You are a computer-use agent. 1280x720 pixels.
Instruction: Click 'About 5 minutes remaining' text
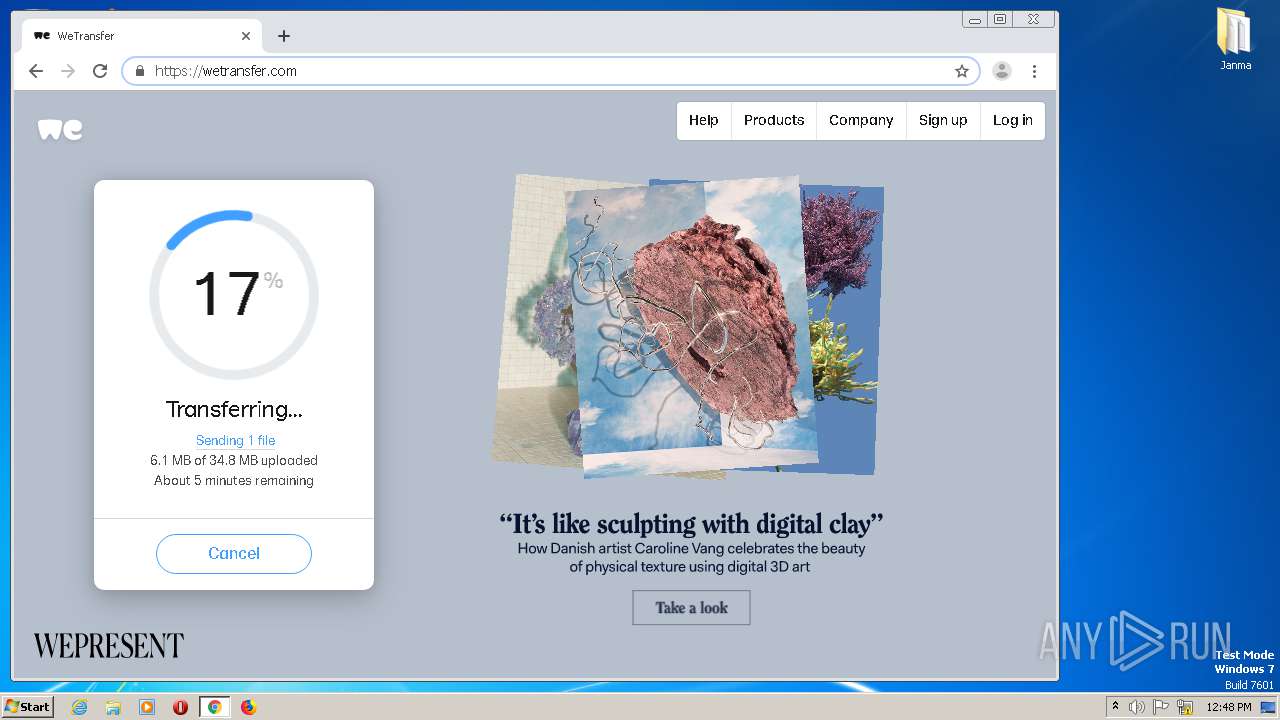tap(234, 481)
